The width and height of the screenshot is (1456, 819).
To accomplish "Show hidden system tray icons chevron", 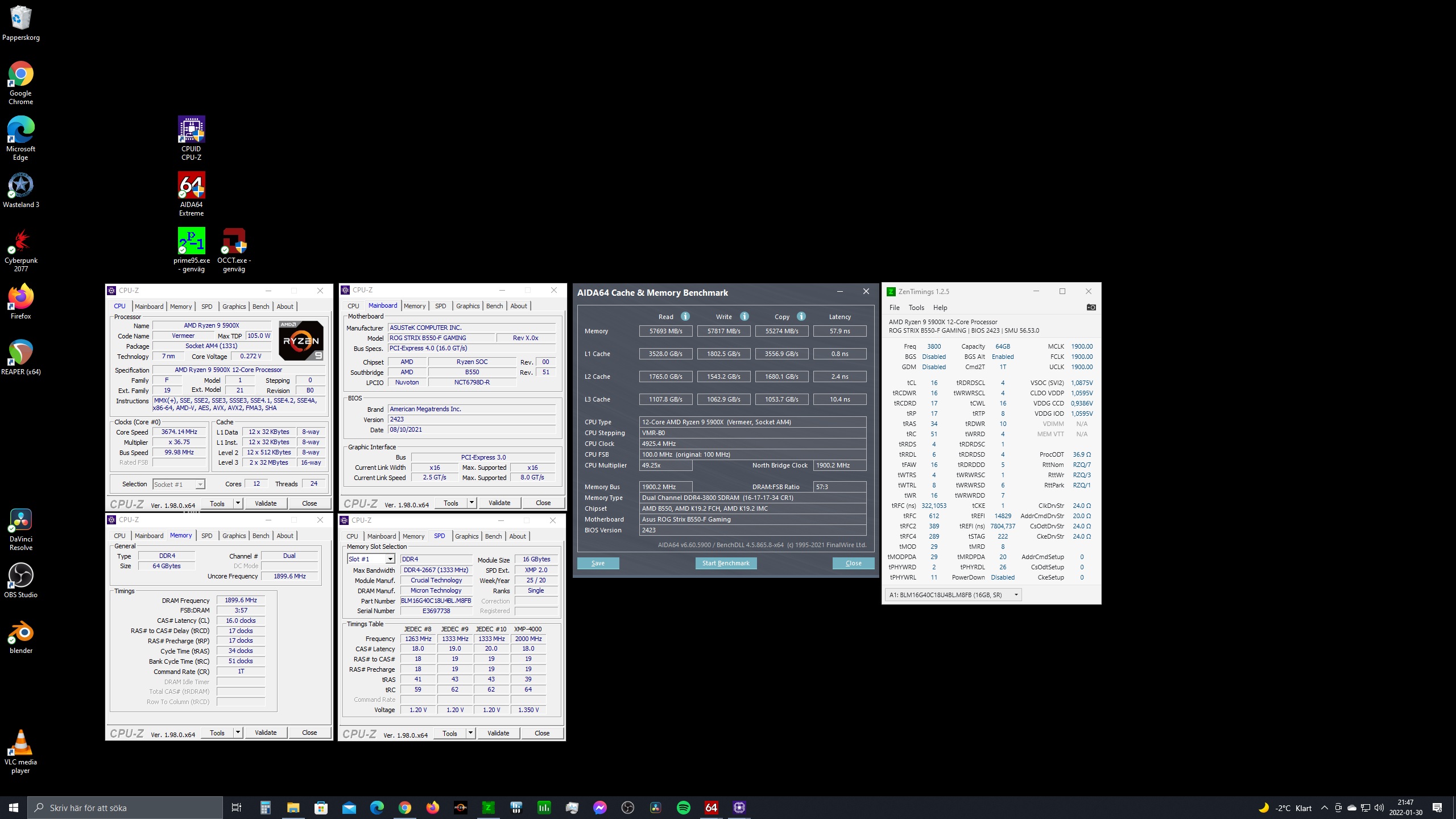I will pos(1324,808).
